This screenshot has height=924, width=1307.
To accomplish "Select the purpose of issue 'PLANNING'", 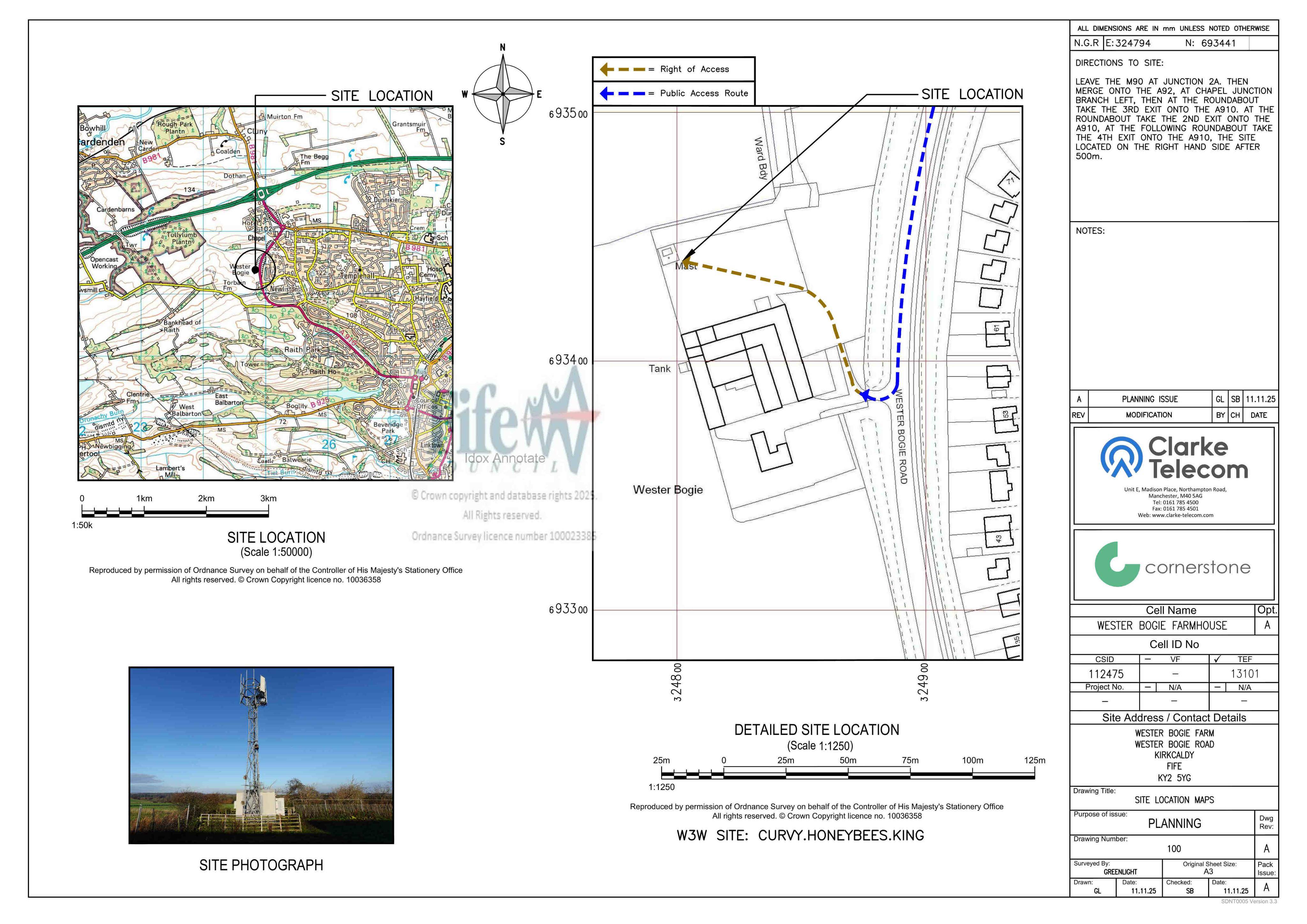I will (1174, 824).
